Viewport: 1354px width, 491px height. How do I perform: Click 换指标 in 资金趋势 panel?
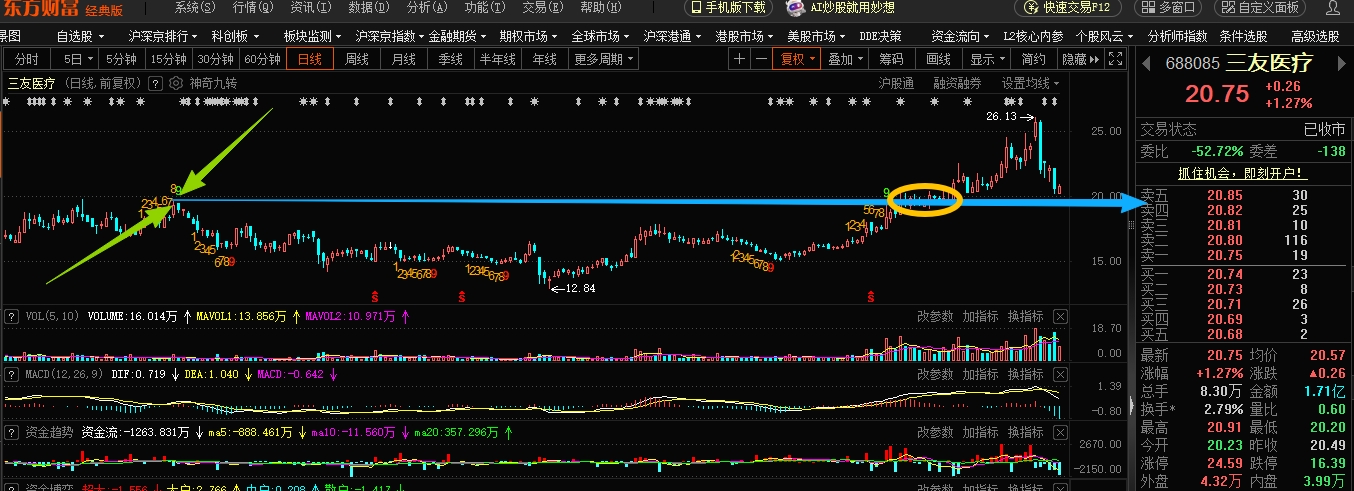(x=1026, y=432)
